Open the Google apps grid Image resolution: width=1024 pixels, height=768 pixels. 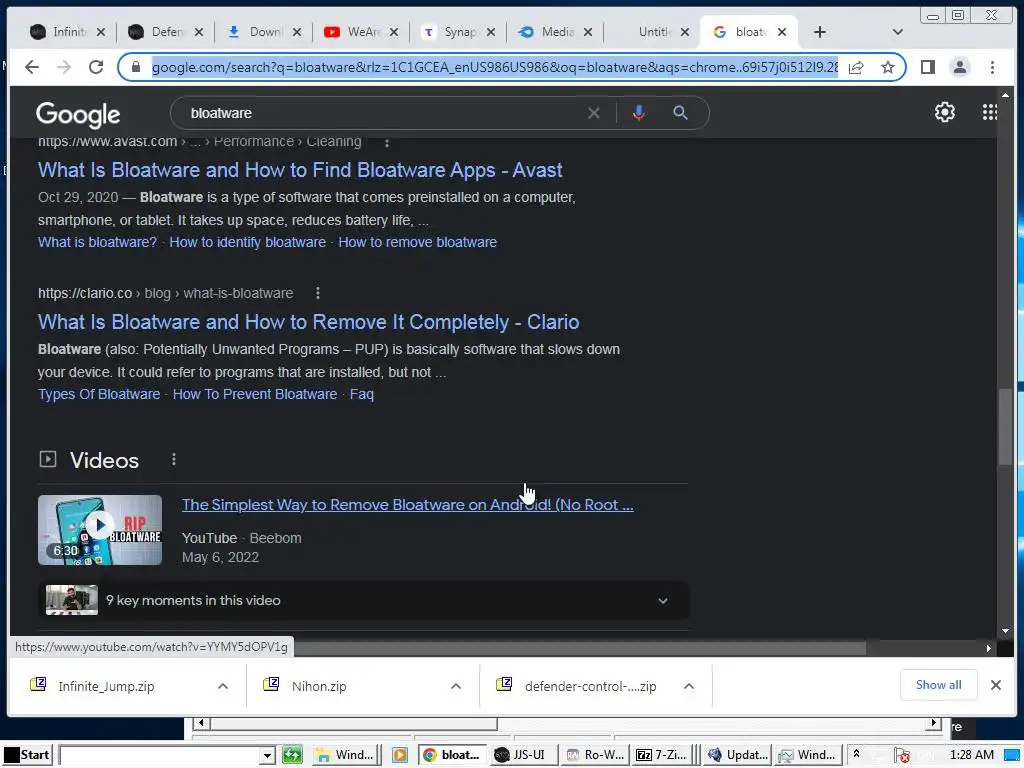coord(989,112)
